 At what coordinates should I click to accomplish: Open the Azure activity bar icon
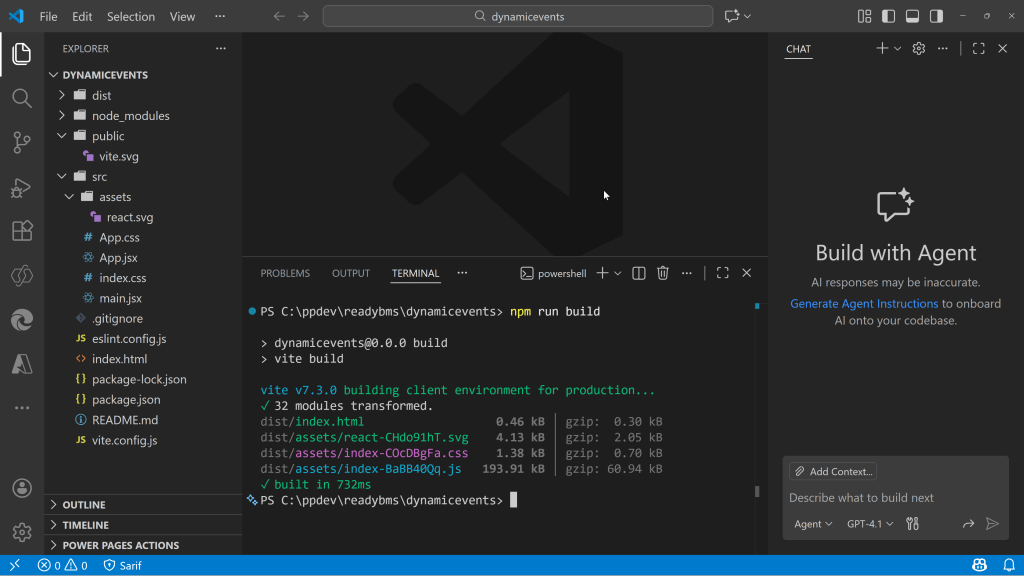tap(21, 364)
